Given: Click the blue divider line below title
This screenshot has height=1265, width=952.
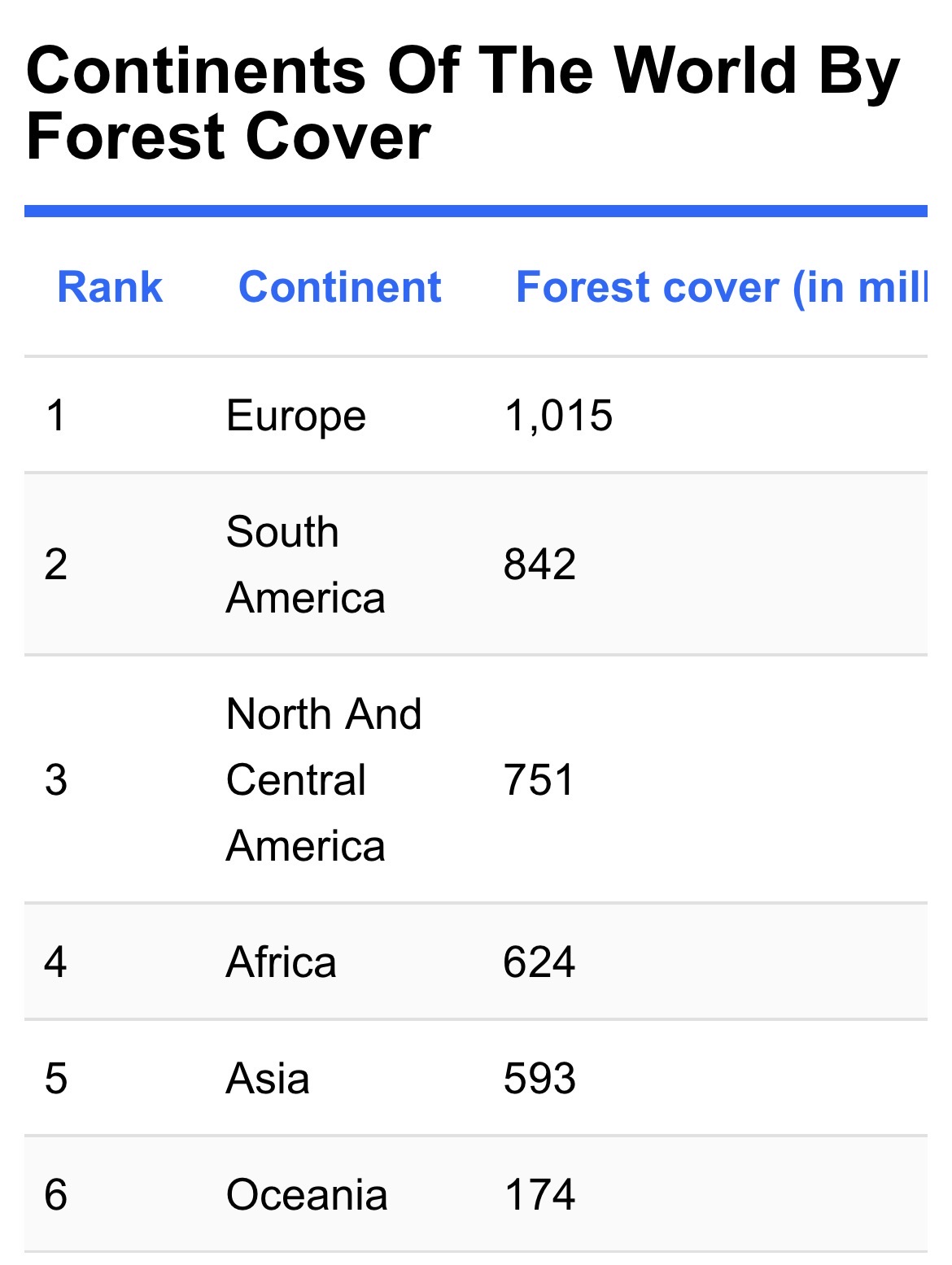Looking at the screenshot, I should 476,211.
